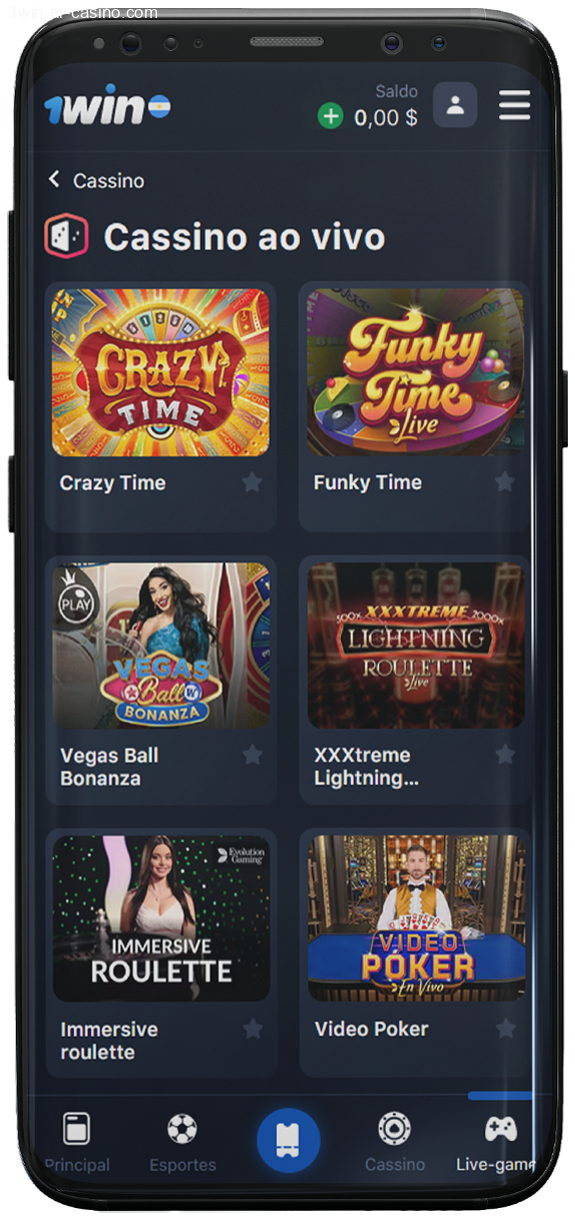The width and height of the screenshot is (575, 1220).
Task: Open the hamburger menu icon
Action: (514, 105)
